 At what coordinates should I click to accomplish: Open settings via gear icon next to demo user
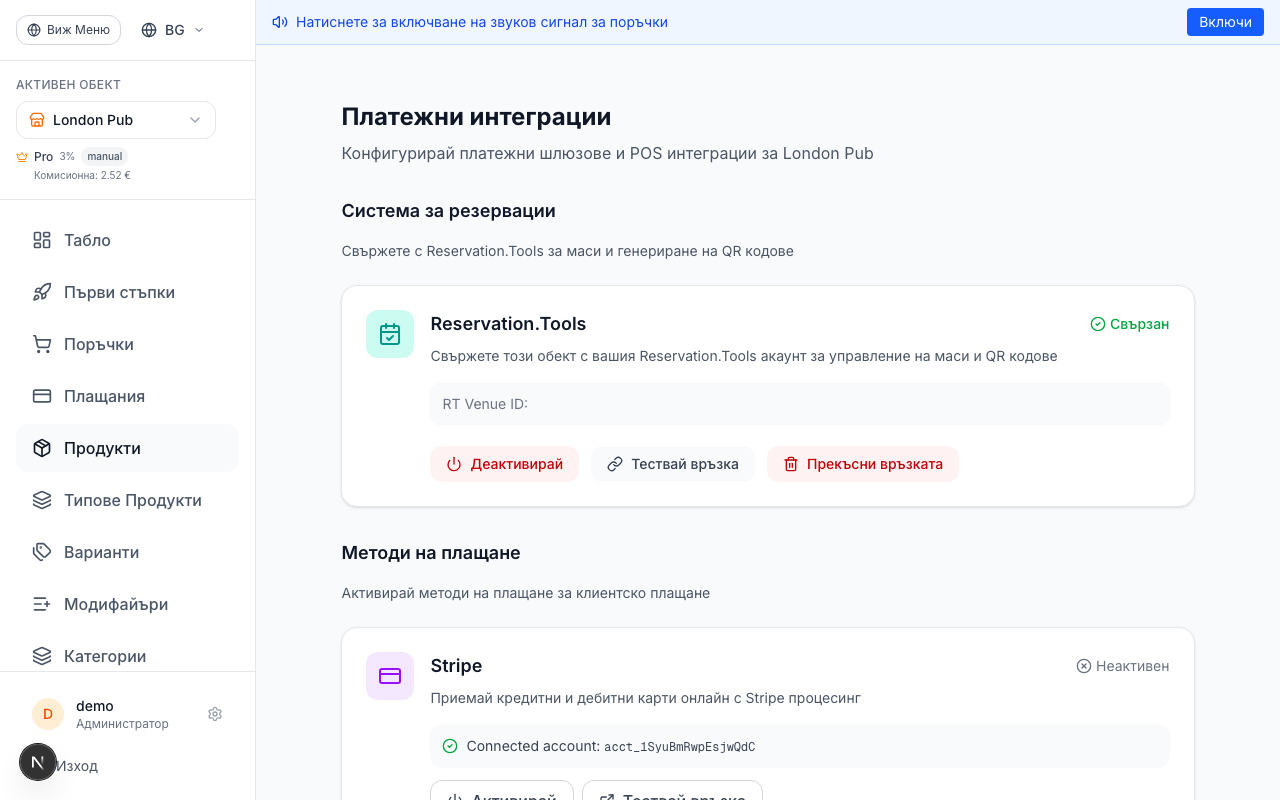click(215, 714)
